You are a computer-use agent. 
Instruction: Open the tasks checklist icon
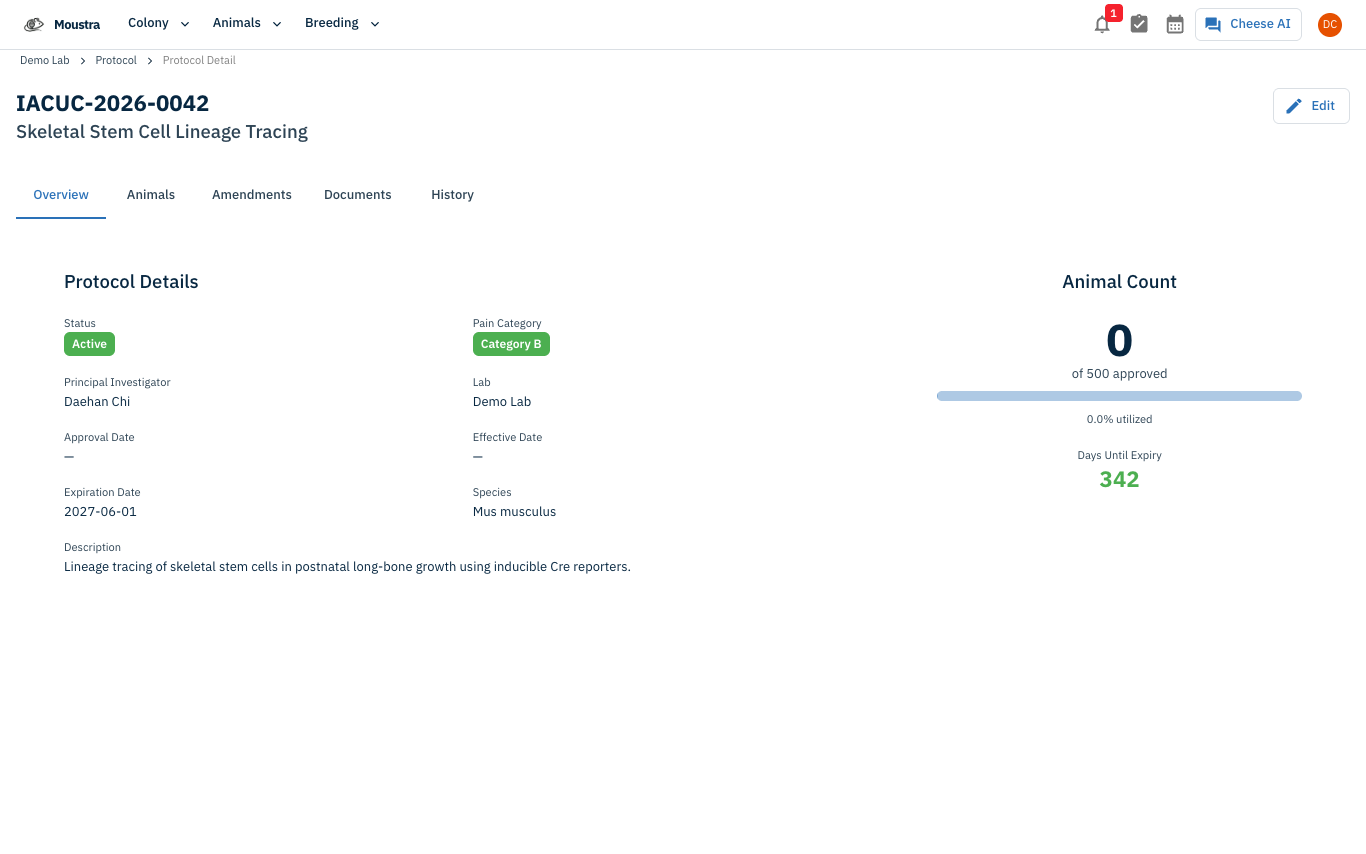[x=1139, y=24]
